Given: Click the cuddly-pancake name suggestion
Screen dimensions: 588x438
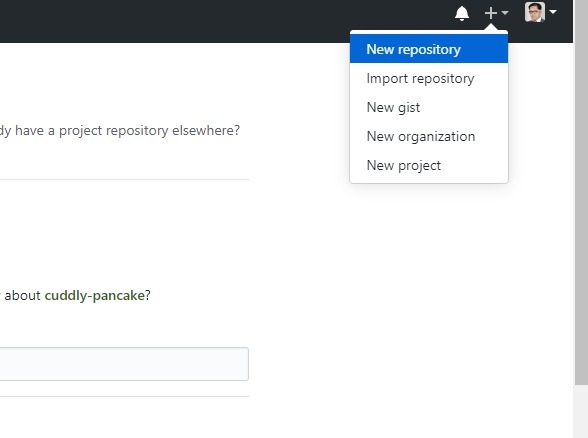Looking at the screenshot, I should [94, 296].
